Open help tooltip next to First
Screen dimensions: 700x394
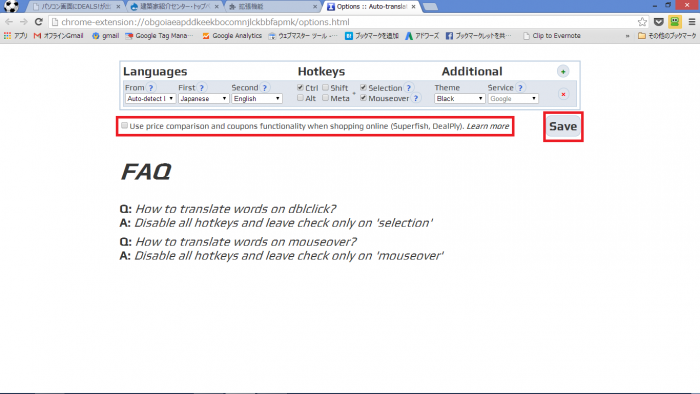point(202,88)
